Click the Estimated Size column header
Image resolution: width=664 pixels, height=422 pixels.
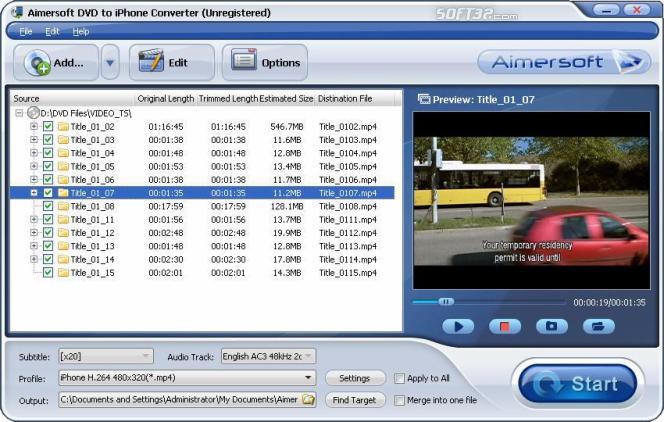pyautogui.click(x=286, y=99)
